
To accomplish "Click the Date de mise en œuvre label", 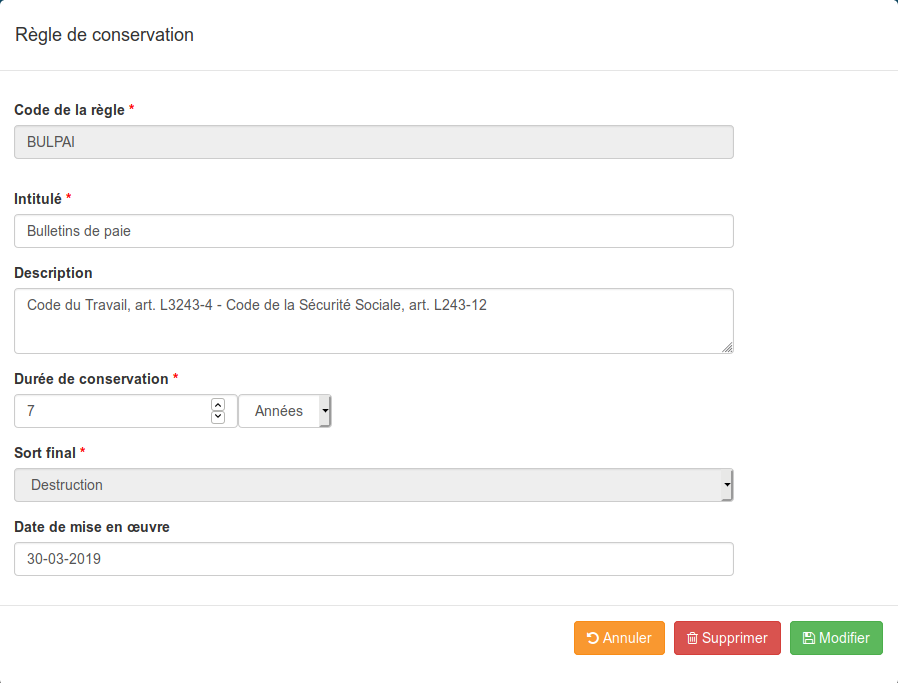I will (92, 527).
